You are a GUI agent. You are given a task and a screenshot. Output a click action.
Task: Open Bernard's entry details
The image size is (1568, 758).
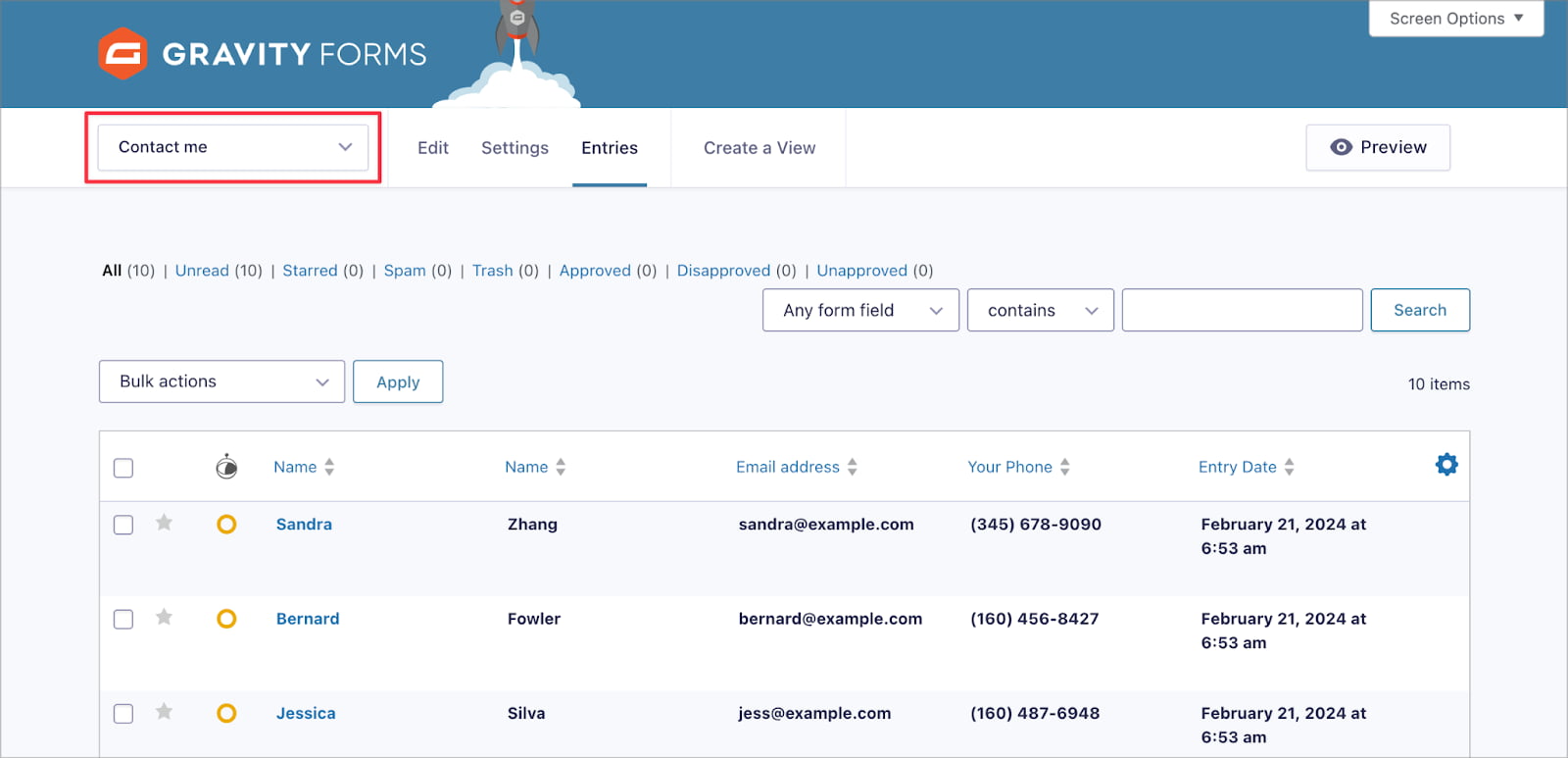tap(308, 619)
